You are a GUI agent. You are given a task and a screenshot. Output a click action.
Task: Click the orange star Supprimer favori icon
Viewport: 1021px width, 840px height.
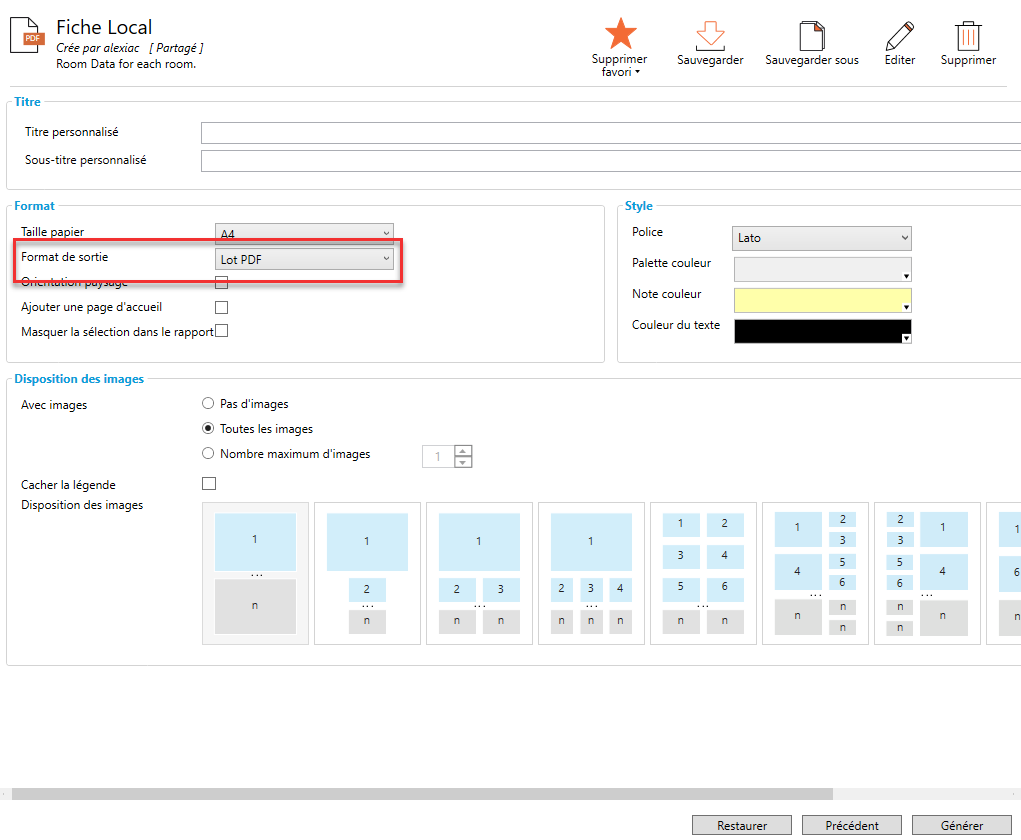620,34
